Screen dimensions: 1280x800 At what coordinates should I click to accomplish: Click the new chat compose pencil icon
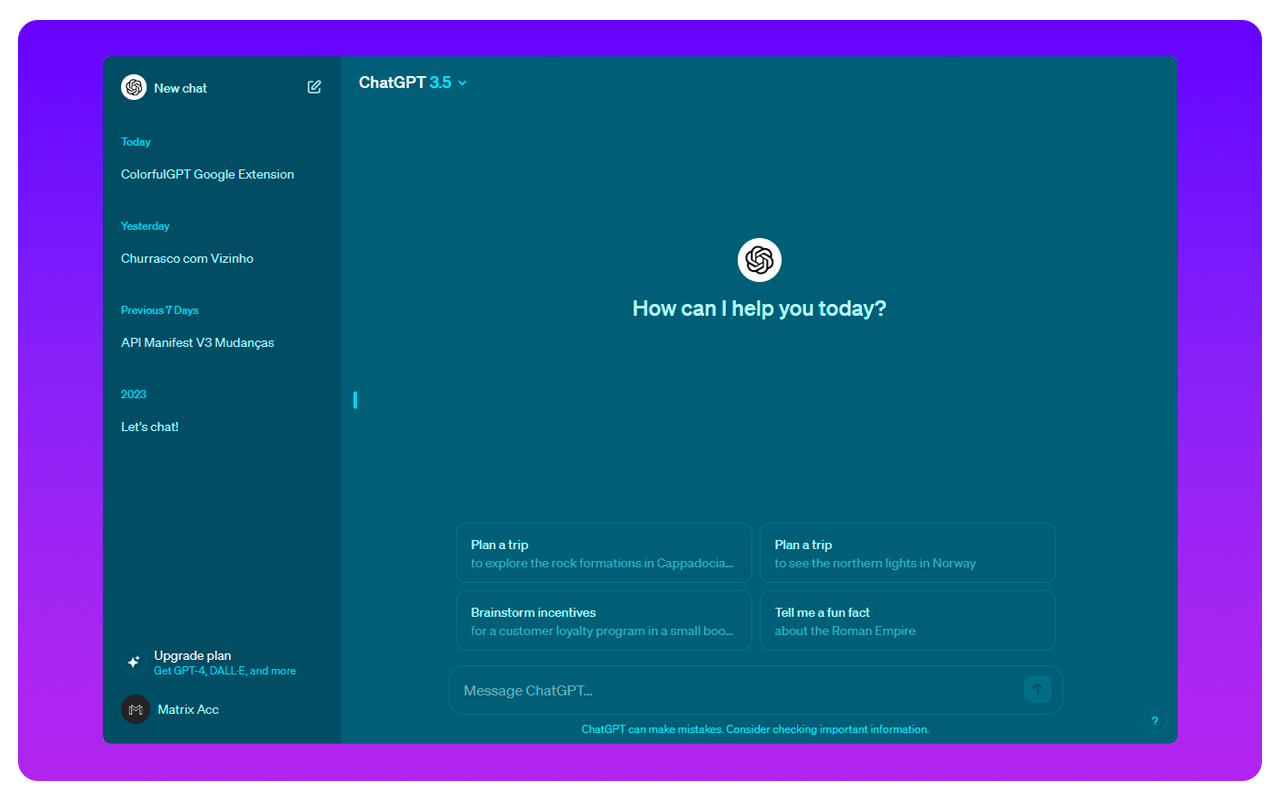[314, 87]
